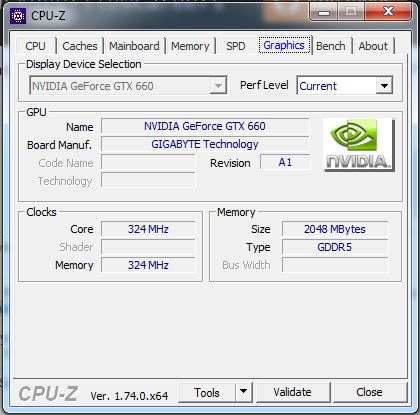Close CPU-Z with the title bar X

(x=388, y=12)
